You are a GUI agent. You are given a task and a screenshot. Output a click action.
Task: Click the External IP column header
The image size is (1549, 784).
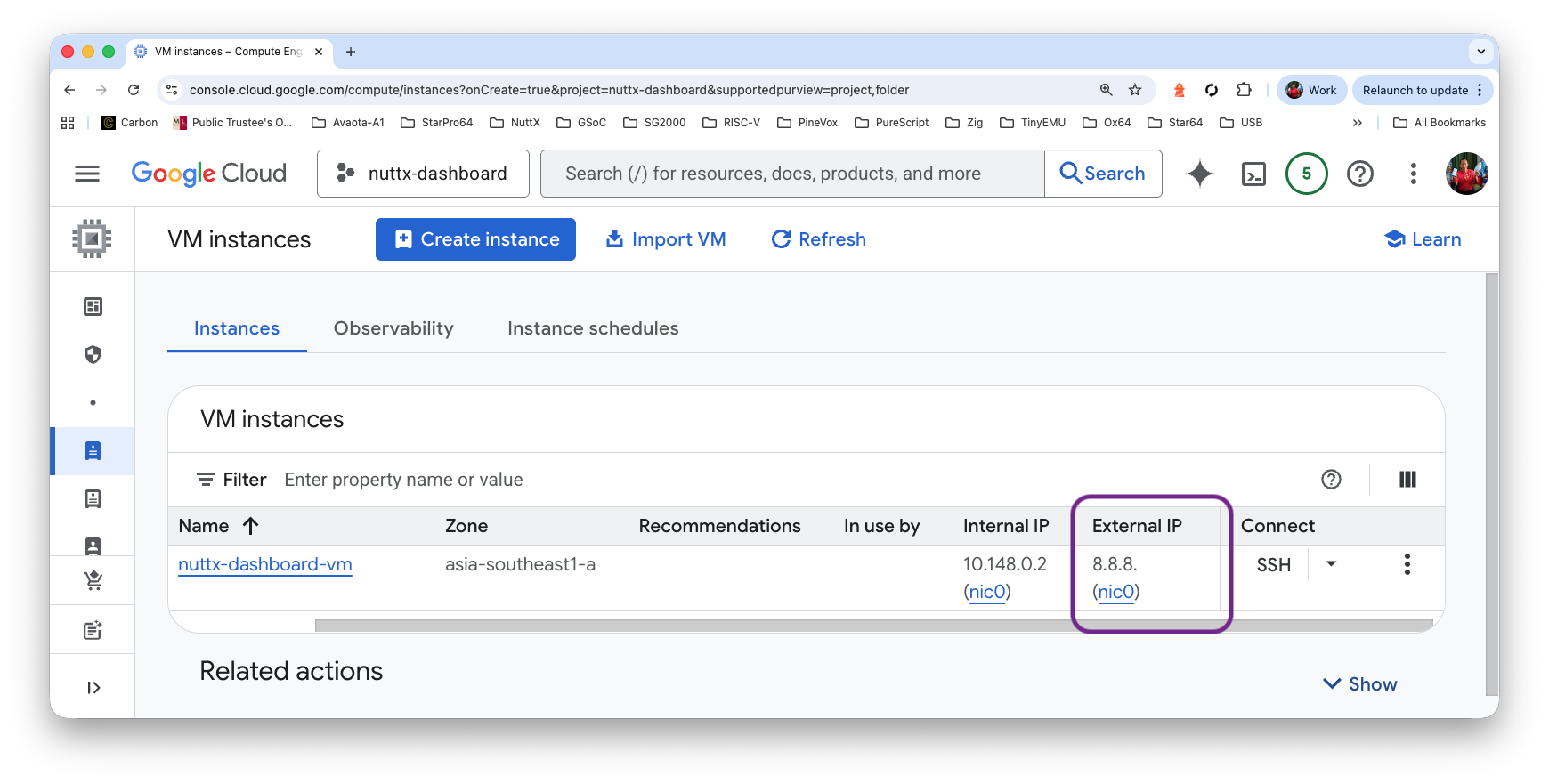coord(1137,526)
